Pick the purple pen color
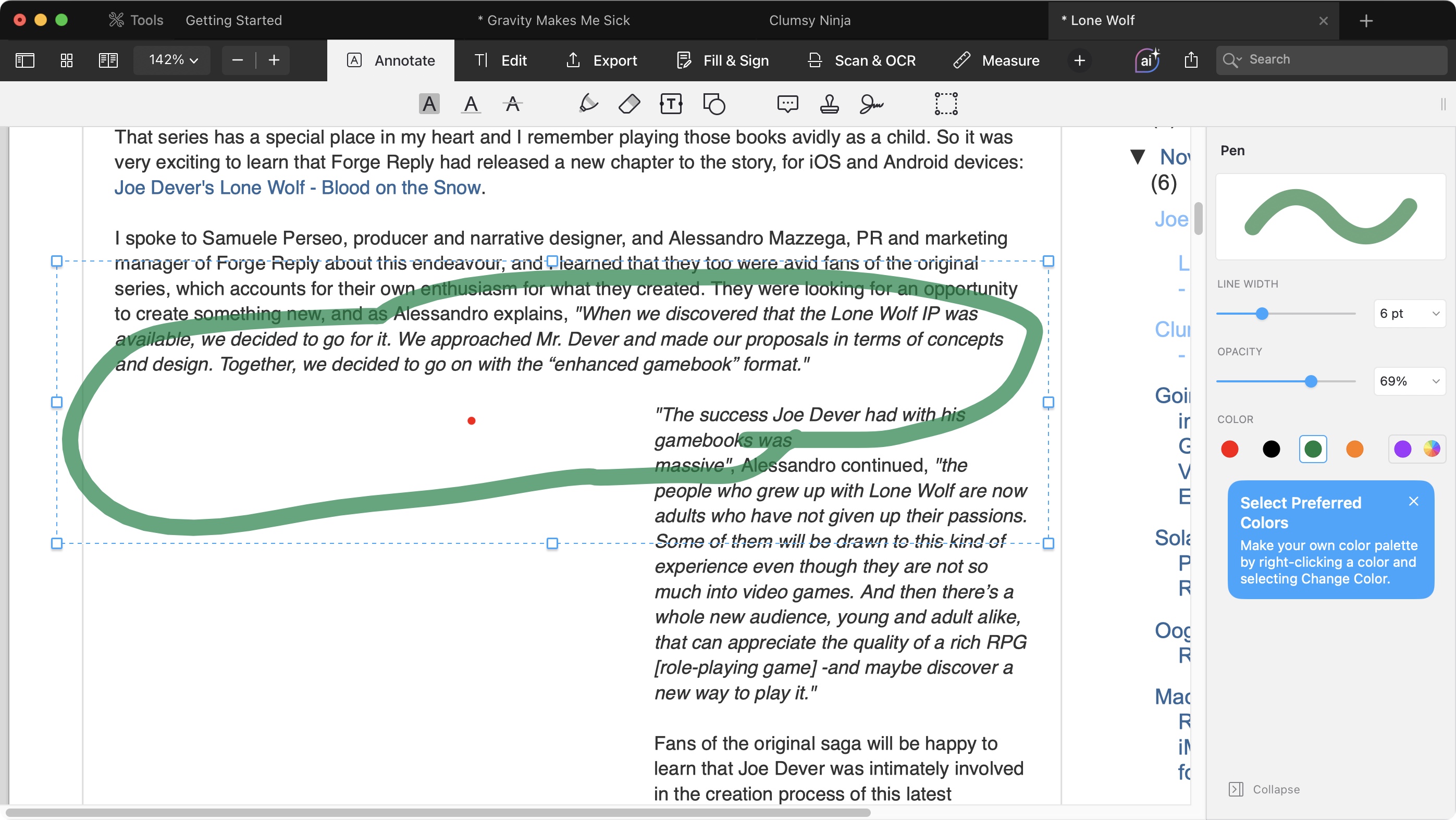The width and height of the screenshot is (1456, 820). (x=1402, y=449)
